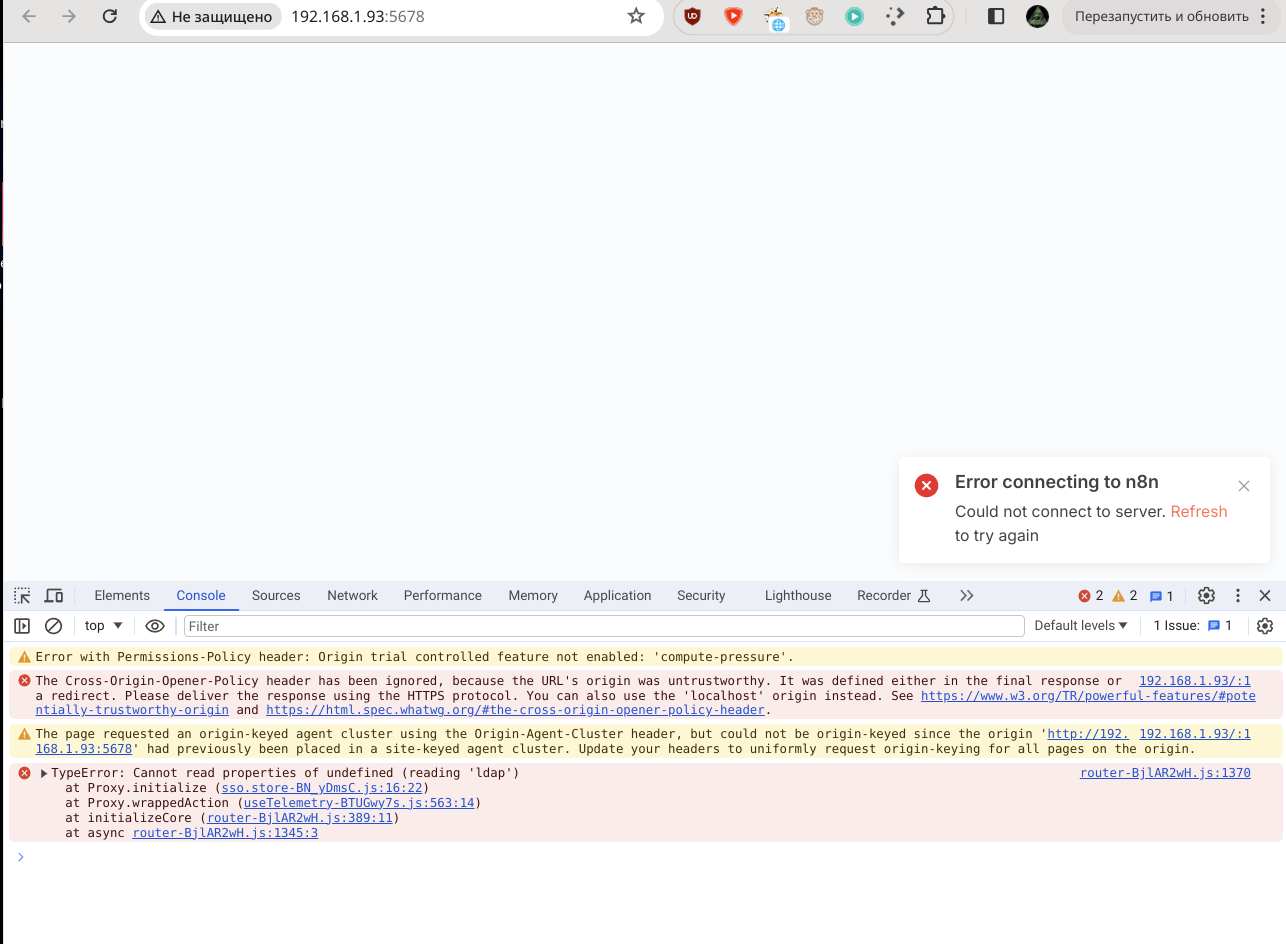
Task: Click the blue issues count badge in tab bar
Action: (1161, 596)
